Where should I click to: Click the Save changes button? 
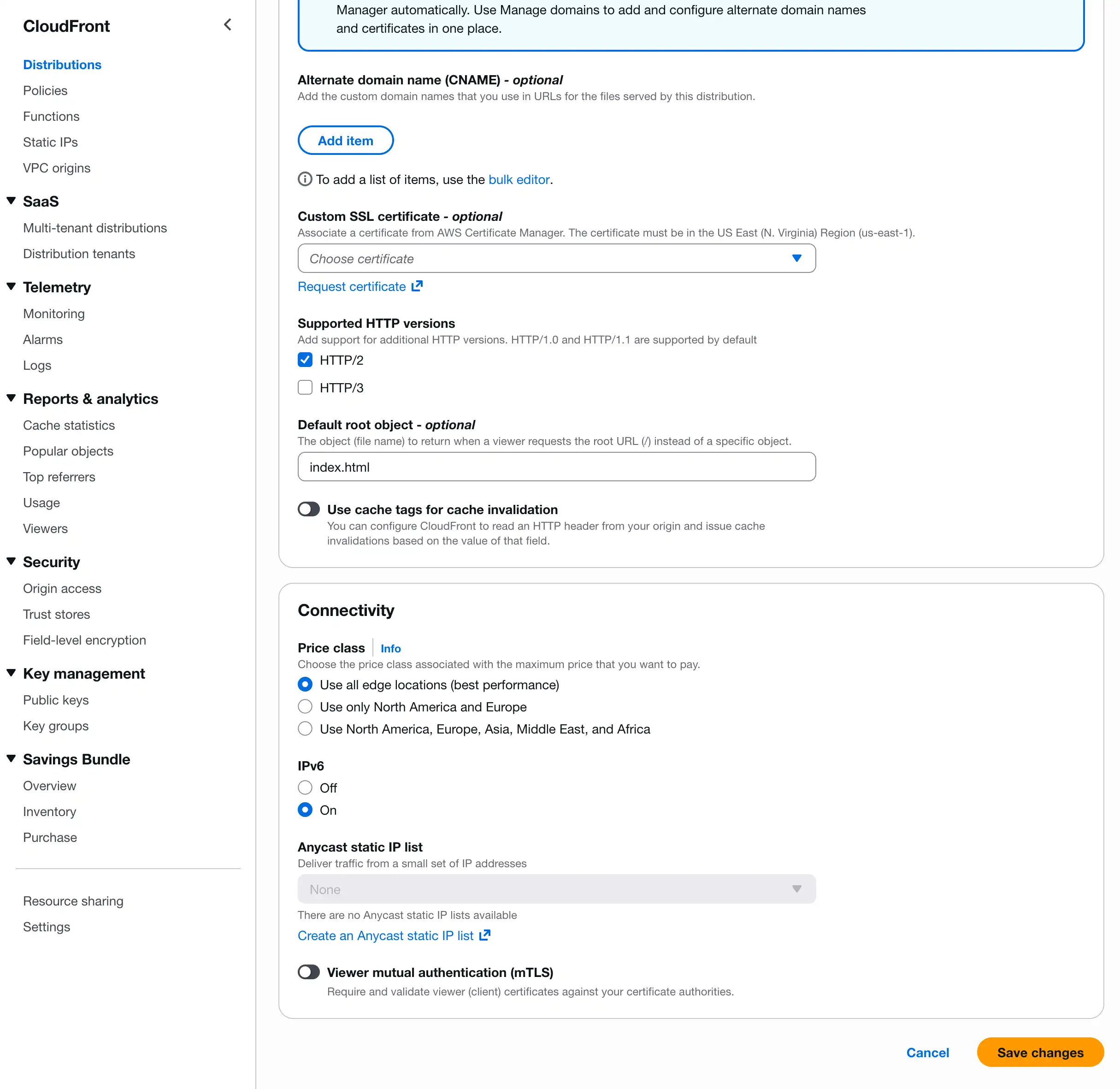coord(1039,1052)
